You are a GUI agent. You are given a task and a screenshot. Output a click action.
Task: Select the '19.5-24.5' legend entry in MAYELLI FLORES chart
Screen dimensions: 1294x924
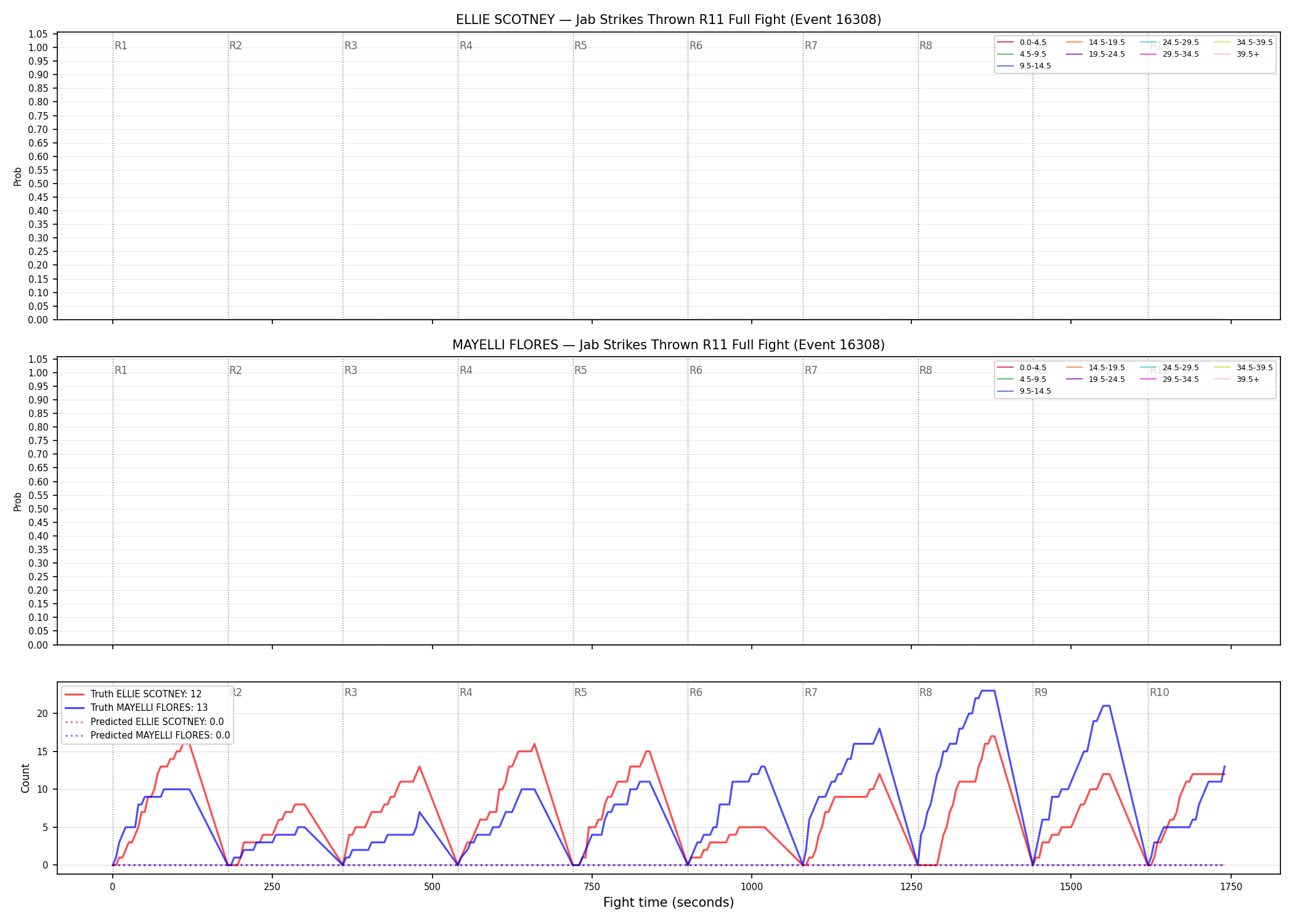pos(1096,379)
